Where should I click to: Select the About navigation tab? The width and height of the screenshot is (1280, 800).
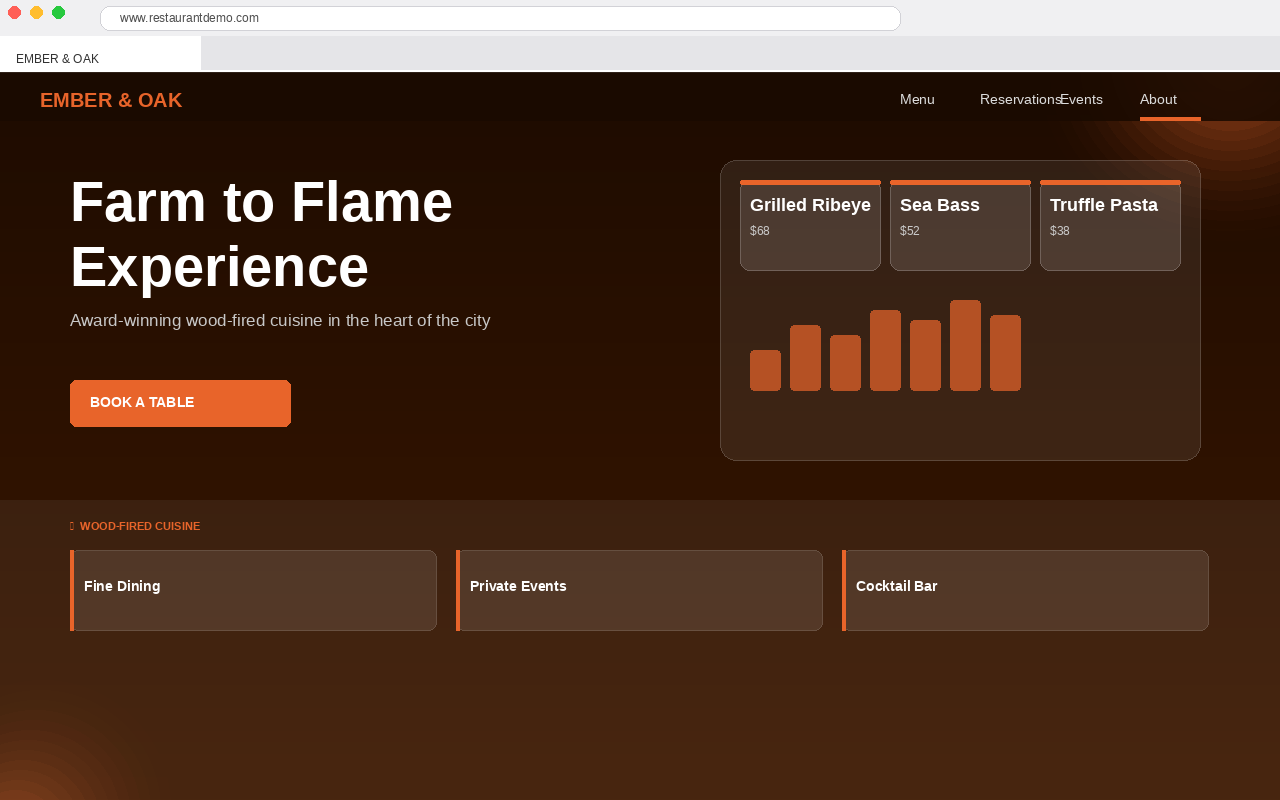pos(1158,99)
